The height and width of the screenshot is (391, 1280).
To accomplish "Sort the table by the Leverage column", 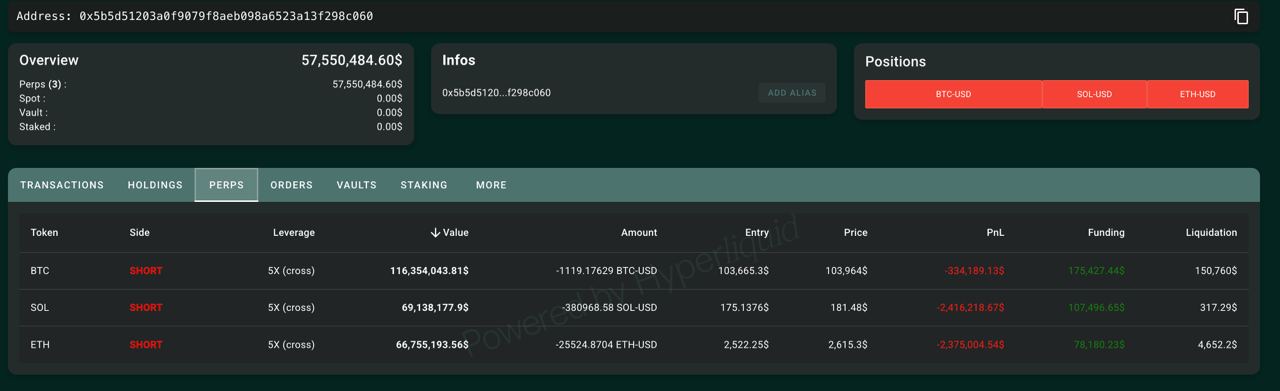I will point(294,232).
